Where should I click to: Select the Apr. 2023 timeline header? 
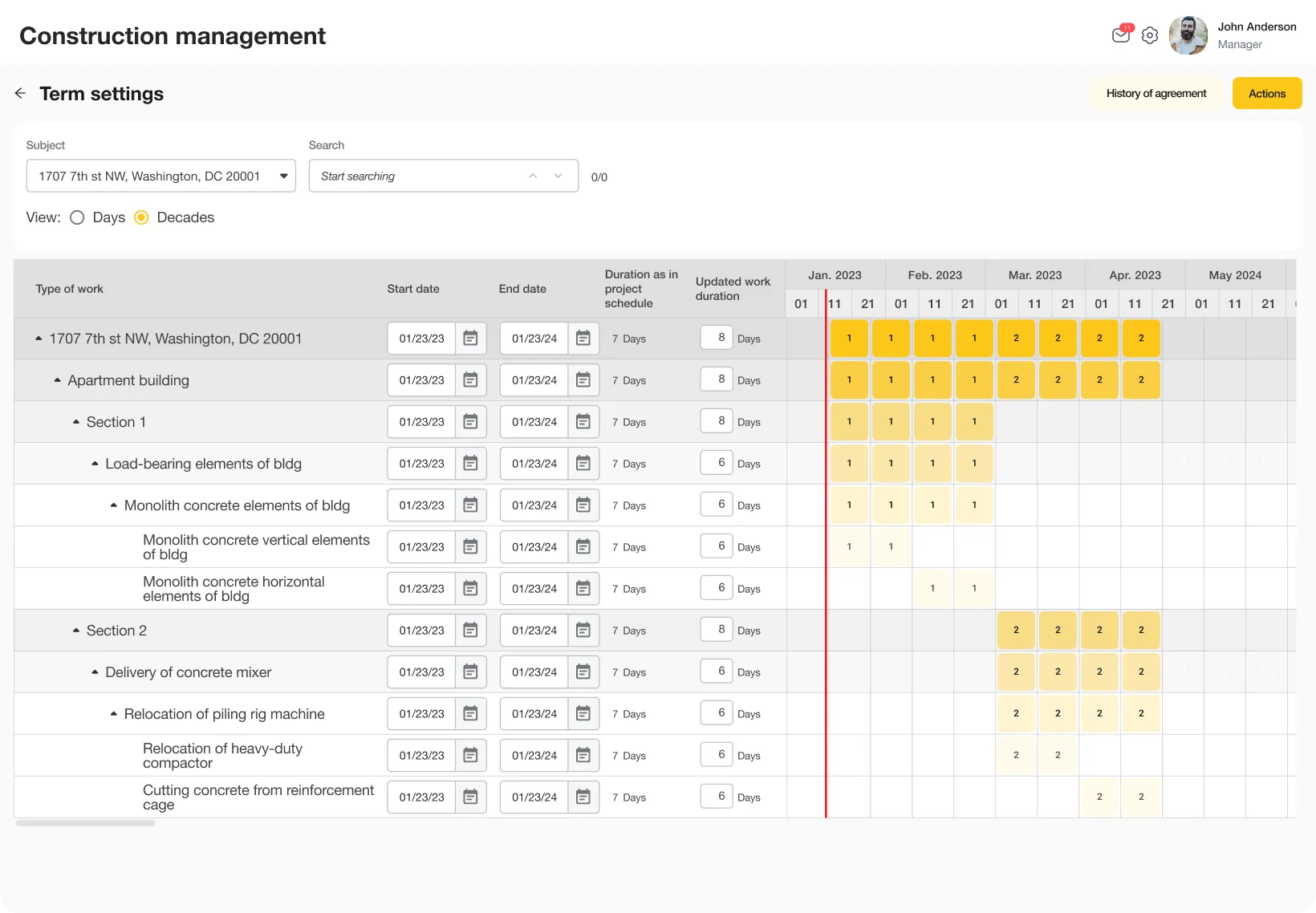click(1135, 275)
